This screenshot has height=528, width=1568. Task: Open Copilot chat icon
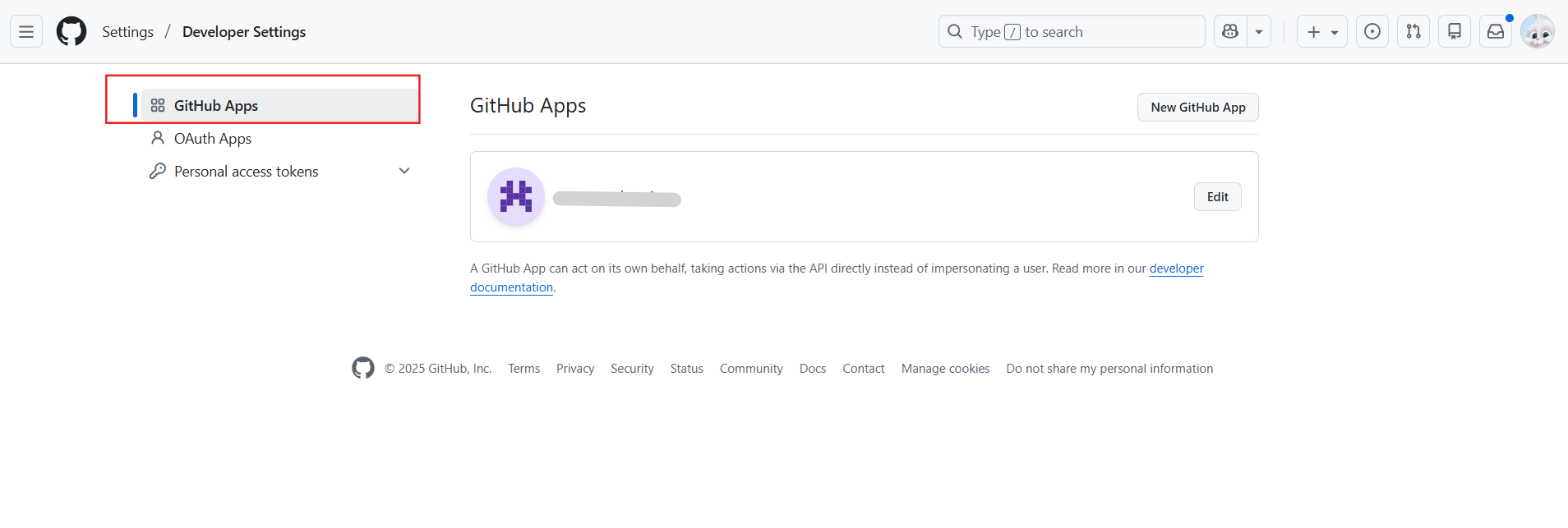pyautogui.click(x=1230, y=32)
